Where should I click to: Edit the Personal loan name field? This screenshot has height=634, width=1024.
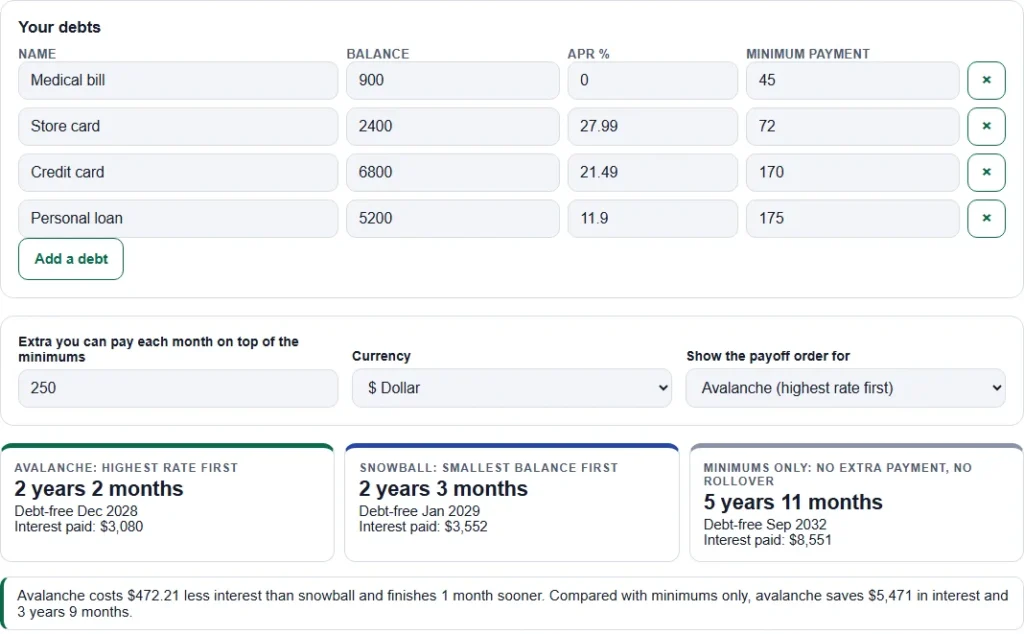coord(178,218)
